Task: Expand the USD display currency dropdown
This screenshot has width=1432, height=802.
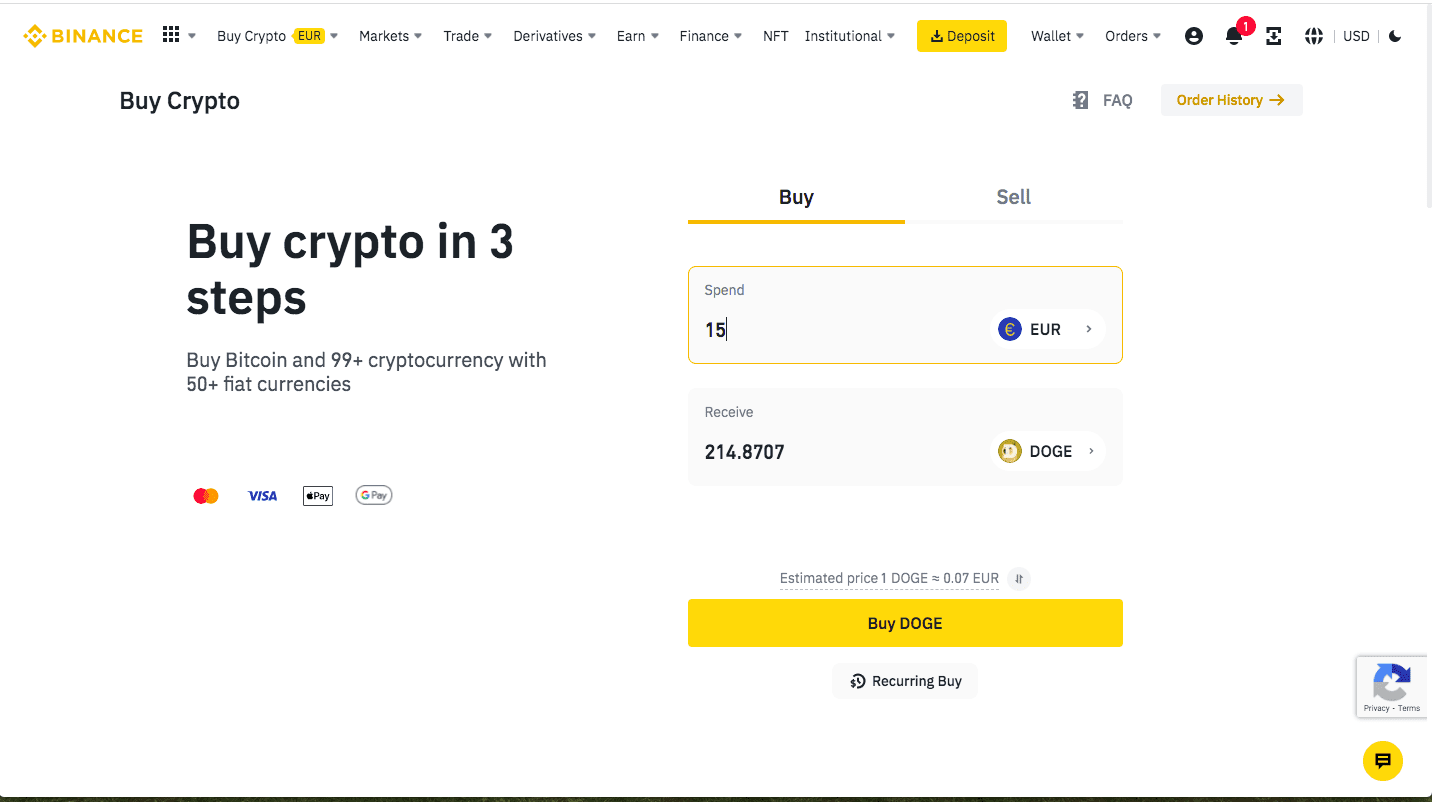Action: point(1357,36)
